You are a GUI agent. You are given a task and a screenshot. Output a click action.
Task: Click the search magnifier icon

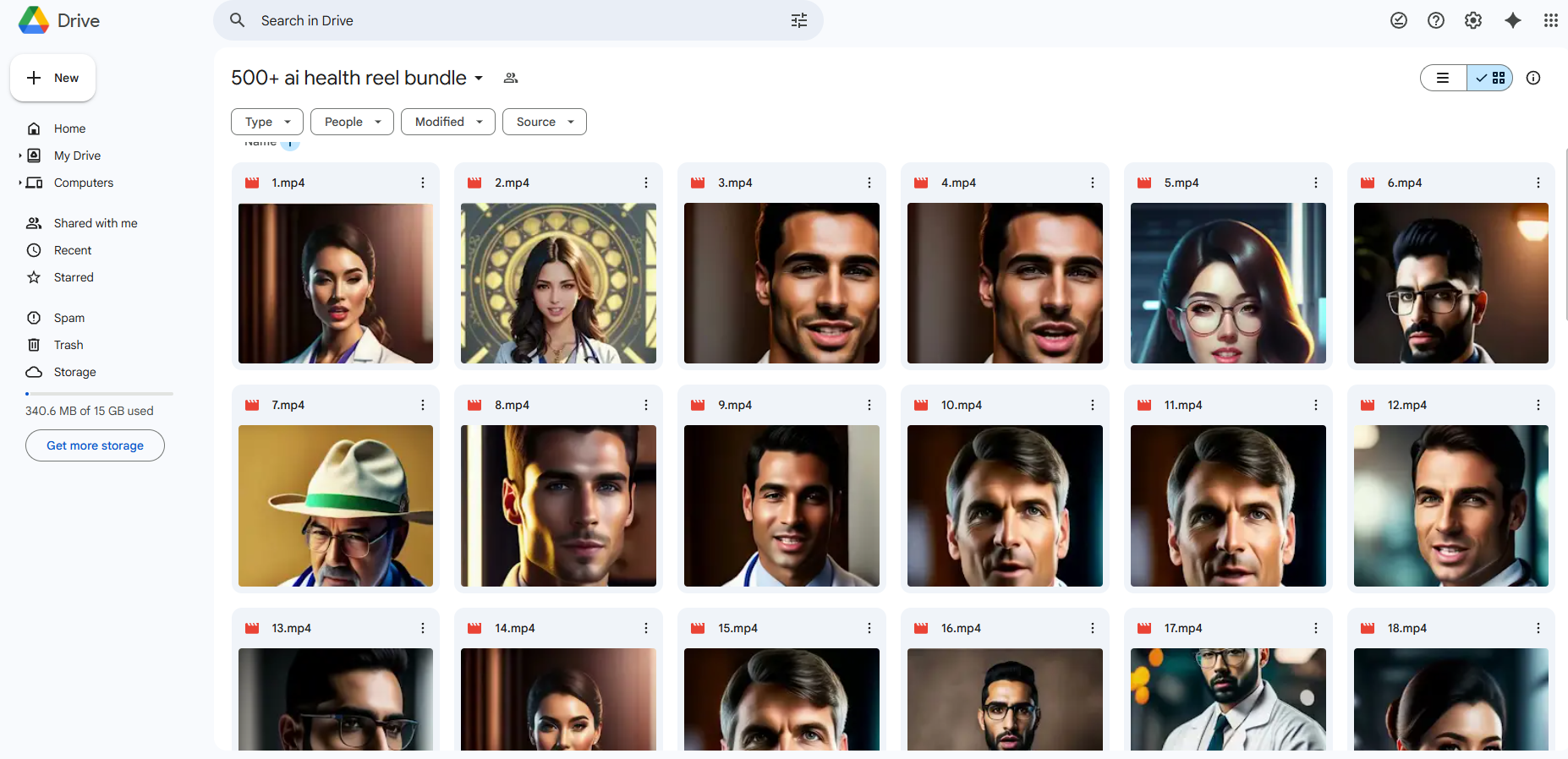click(238, 20)
